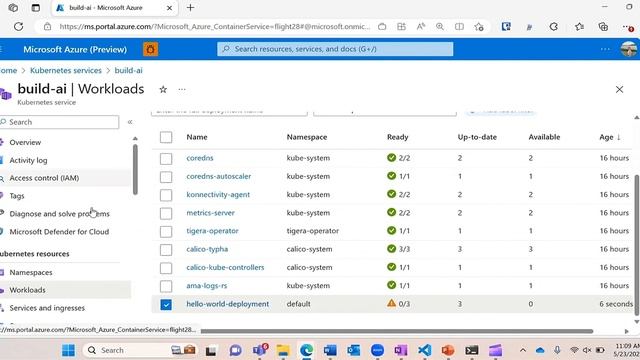The height and width of the screenshot is (360, 640).
Task: Click the left menu vertical scrollbar
Action: pyautogui.click(x=135, y=169)
